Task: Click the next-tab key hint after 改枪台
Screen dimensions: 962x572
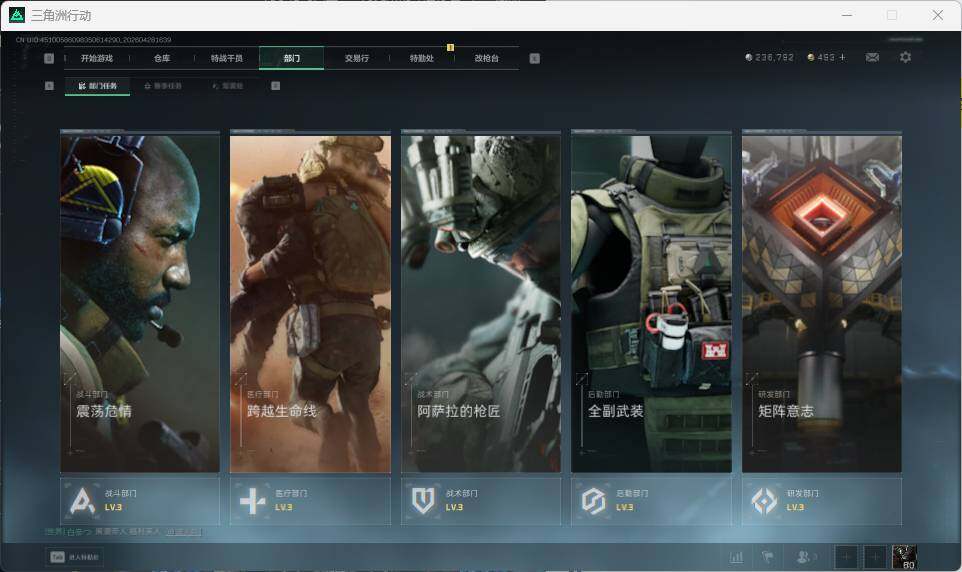Action: click(x=534, y=58)
